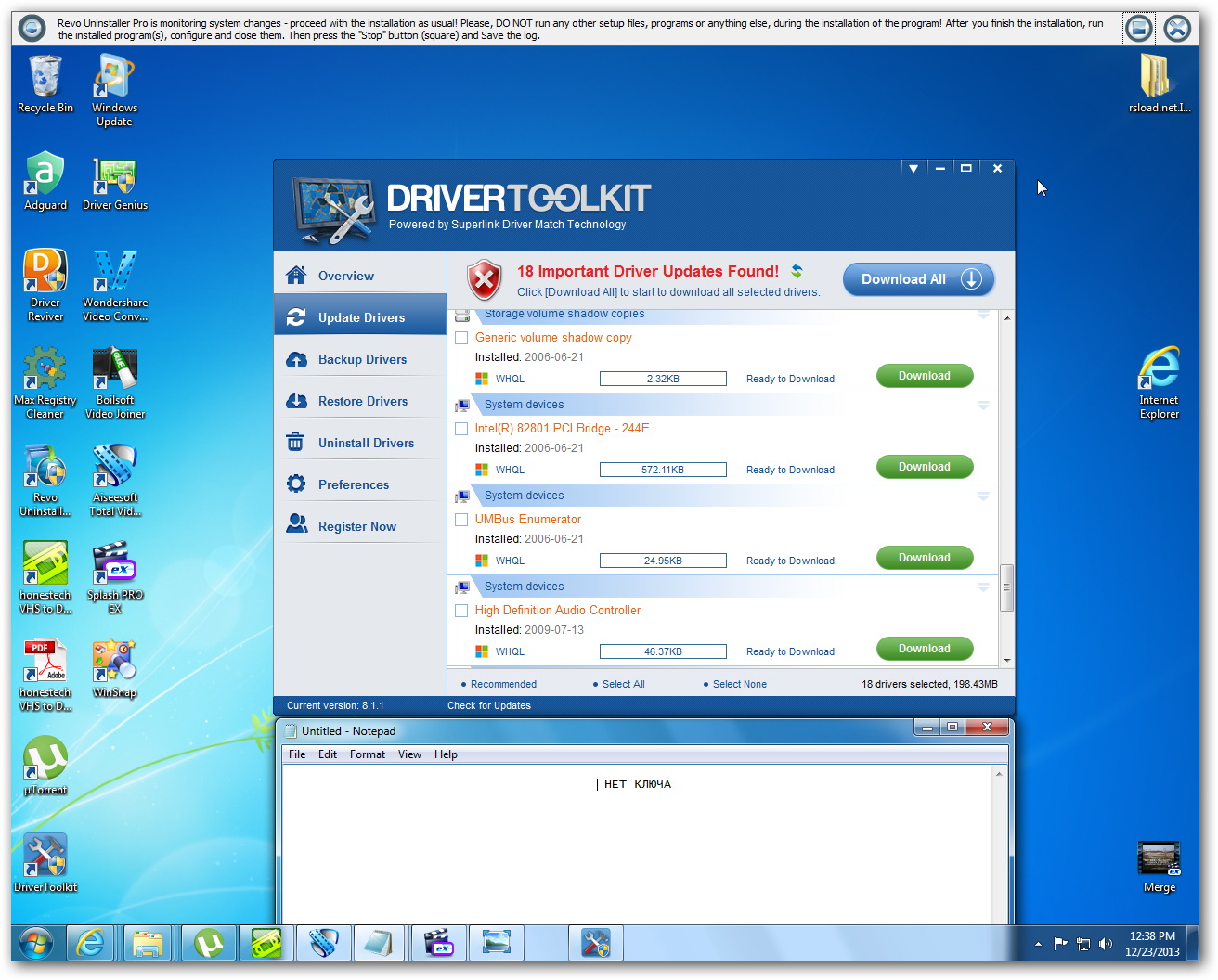
Task: Open the Help menu in Notepad
Action: pyautogui.click(x=446, y=754)
